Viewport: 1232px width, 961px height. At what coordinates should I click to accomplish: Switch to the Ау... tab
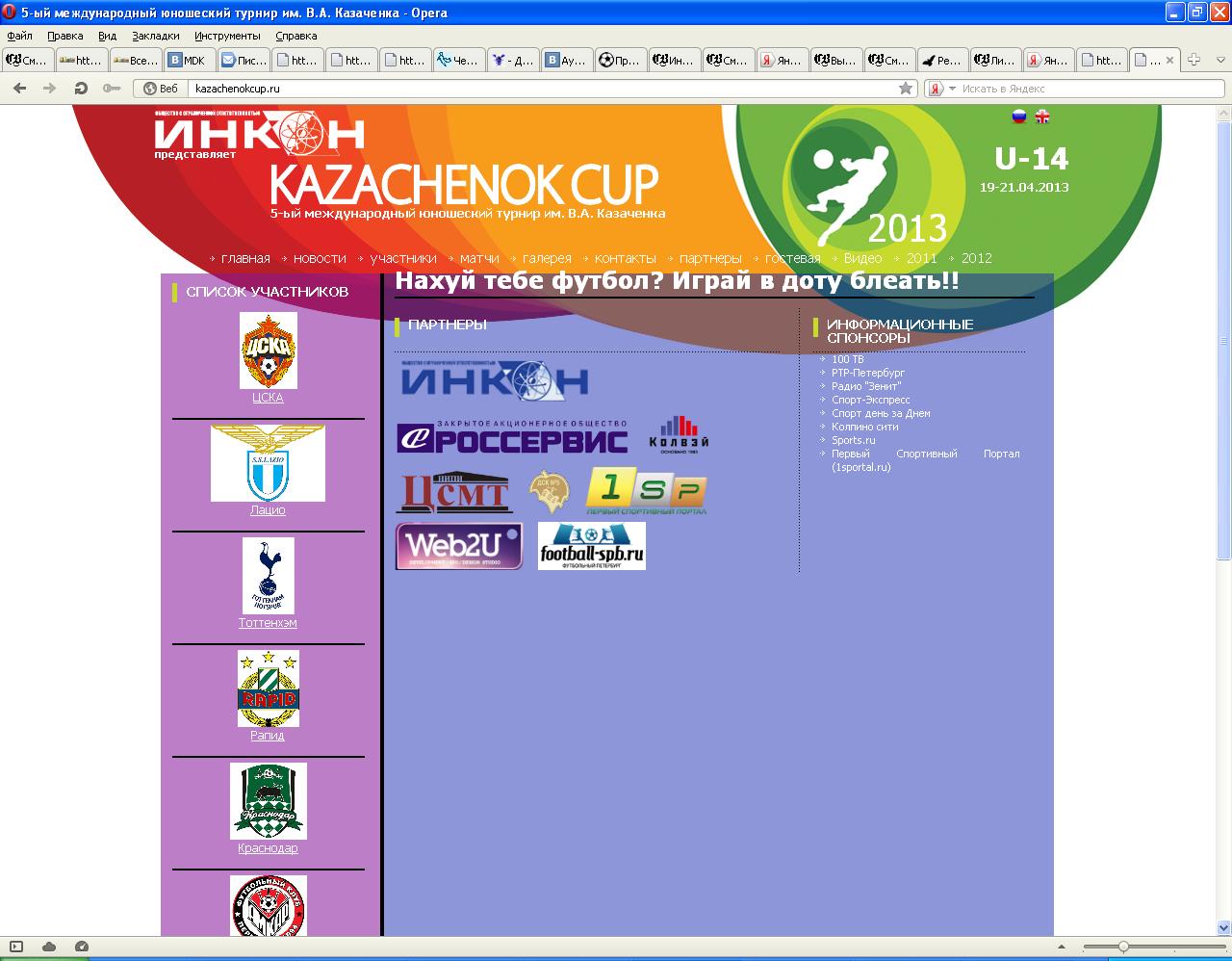567,60
